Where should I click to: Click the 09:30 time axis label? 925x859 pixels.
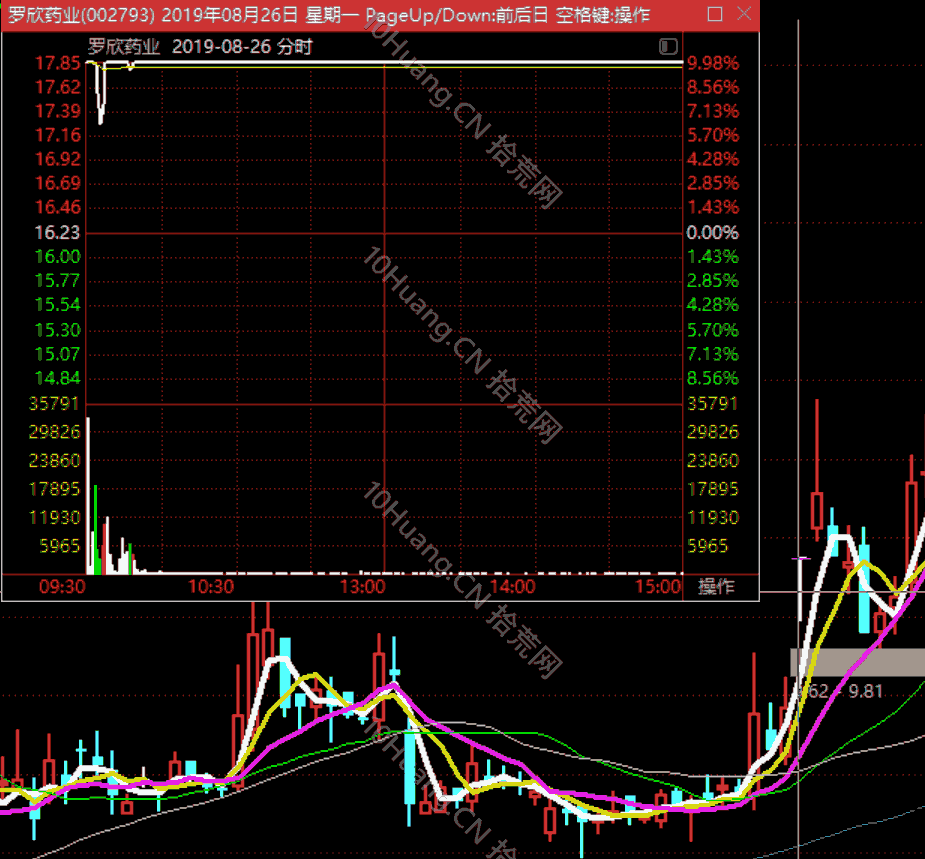click(x=62, y=586)
